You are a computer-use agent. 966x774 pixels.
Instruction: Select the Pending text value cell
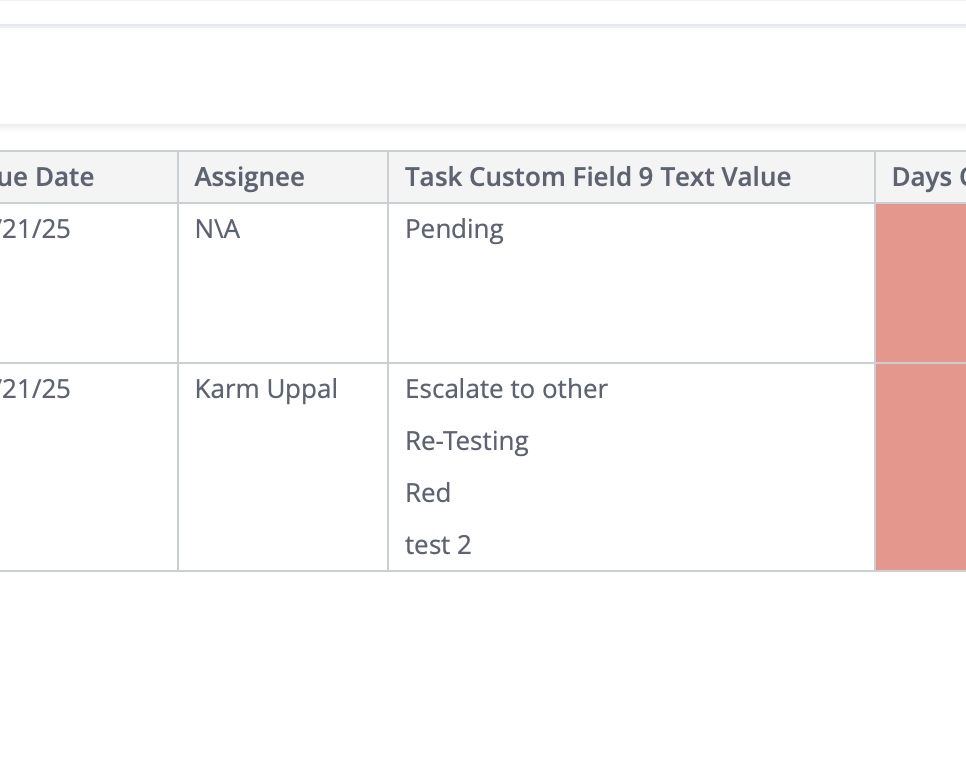click(x=454, y=229)
